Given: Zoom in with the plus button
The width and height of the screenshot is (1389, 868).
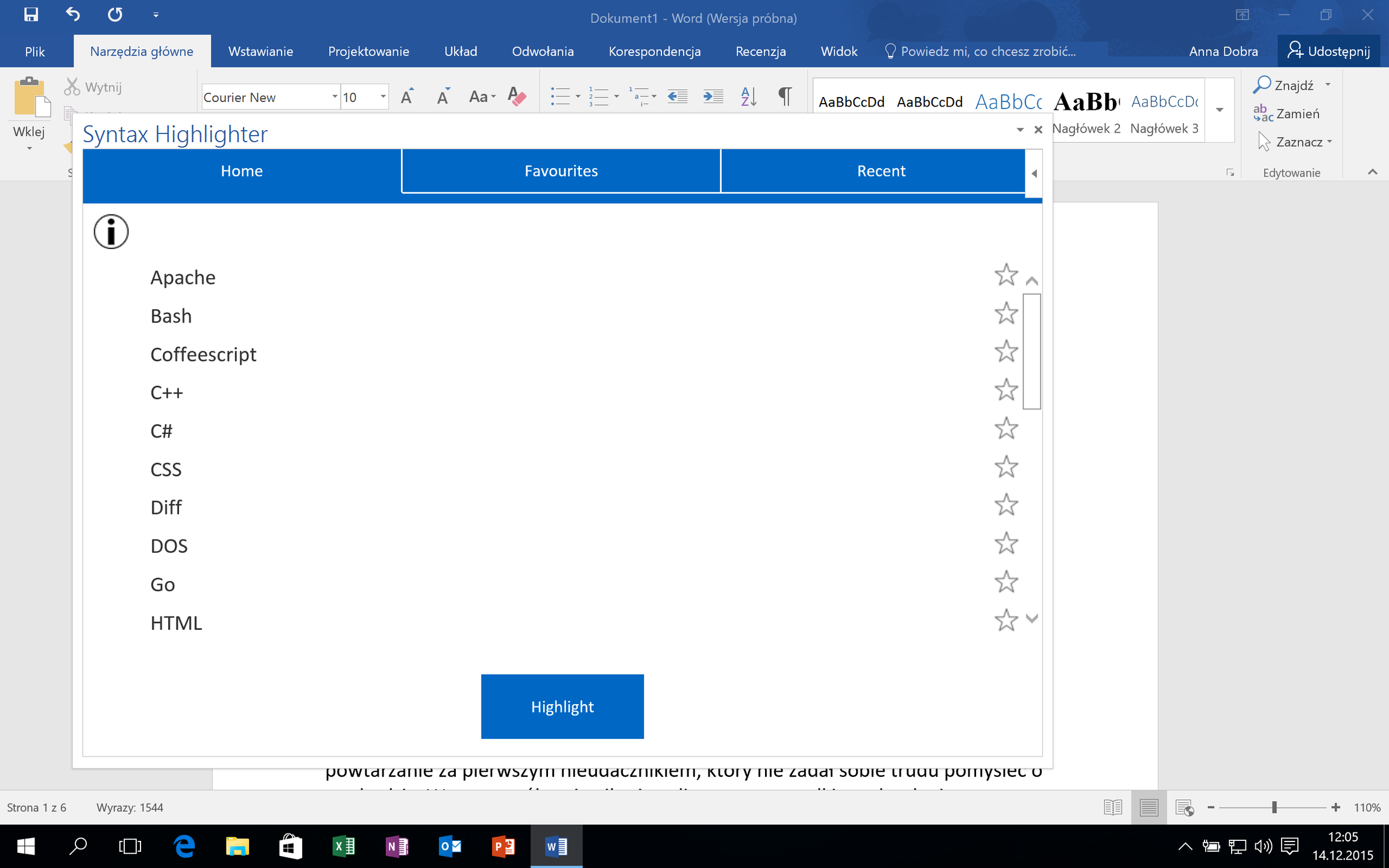Looking at the screenshot, I should coord(1335,807).
